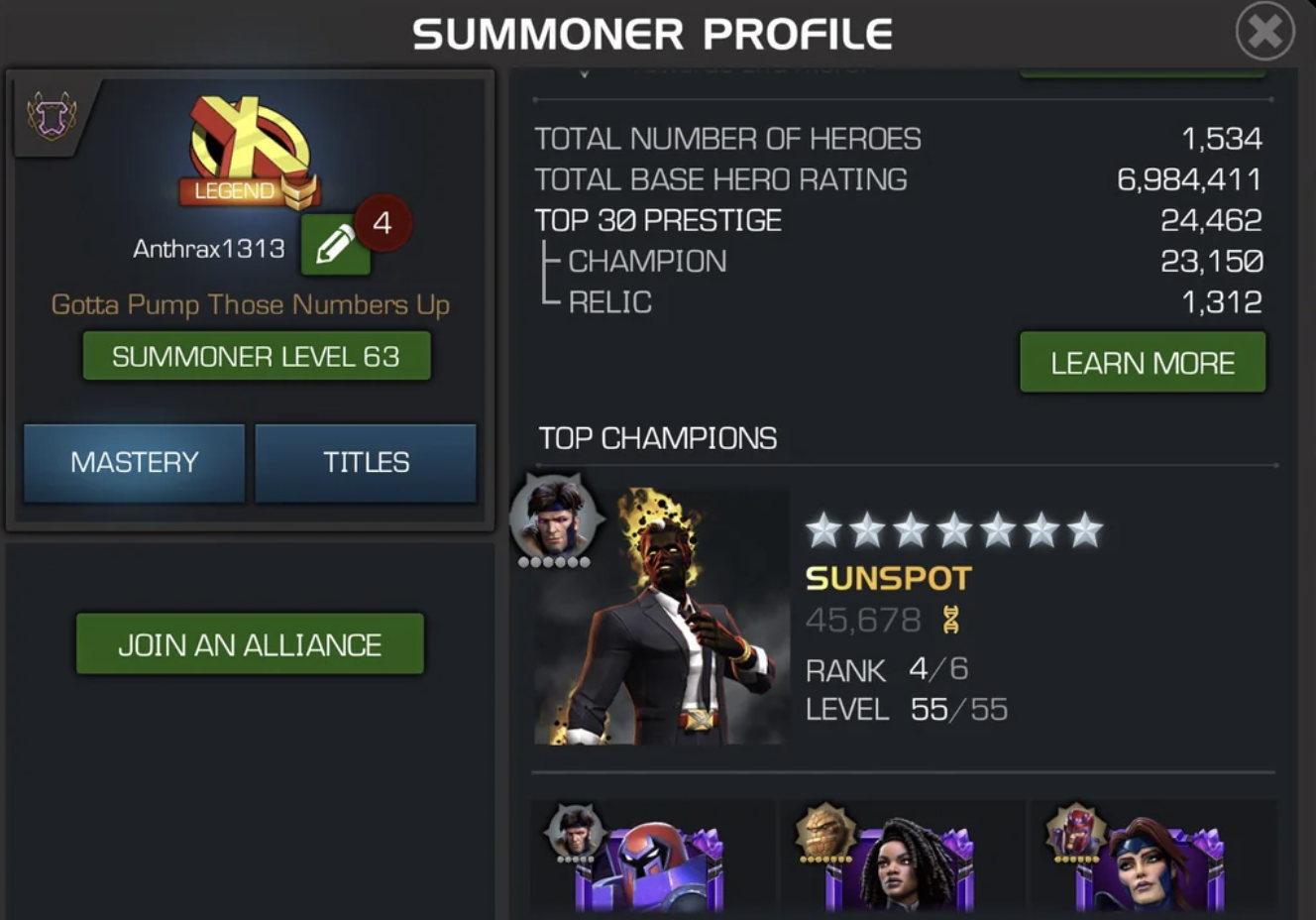Tap the Summoner Level 63 button
1316x920 pixels.
(x=256, y=356)
